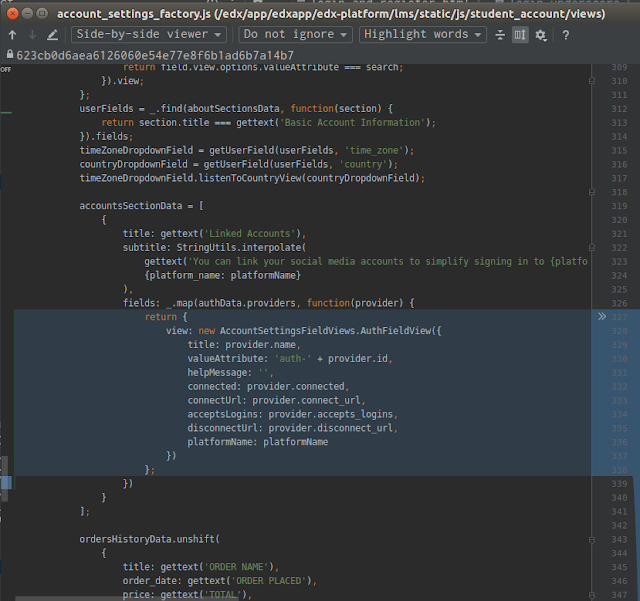The height and width of the screenshot is (601, 640).
Task: Toggle fold marker at line 310
Action: click(592, 81)
